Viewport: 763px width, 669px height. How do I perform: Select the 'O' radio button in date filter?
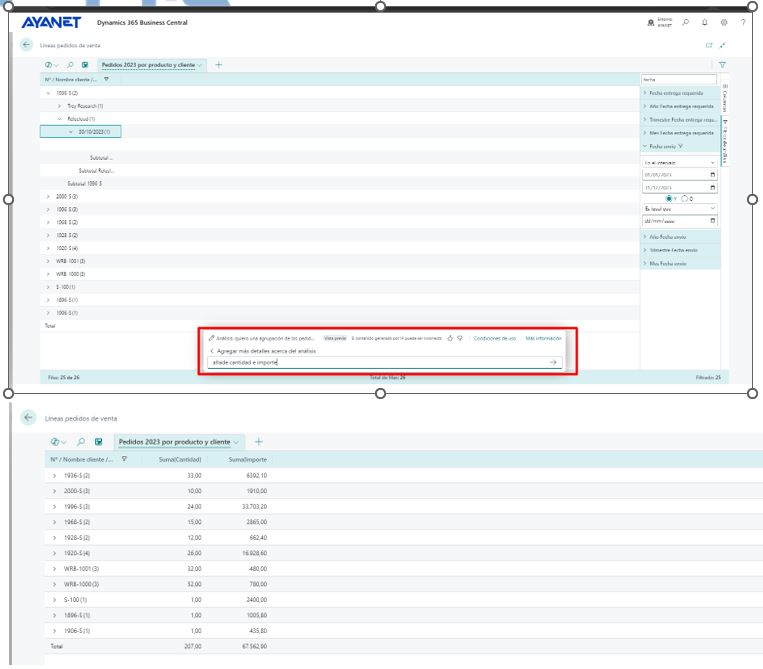coord(685,197)
